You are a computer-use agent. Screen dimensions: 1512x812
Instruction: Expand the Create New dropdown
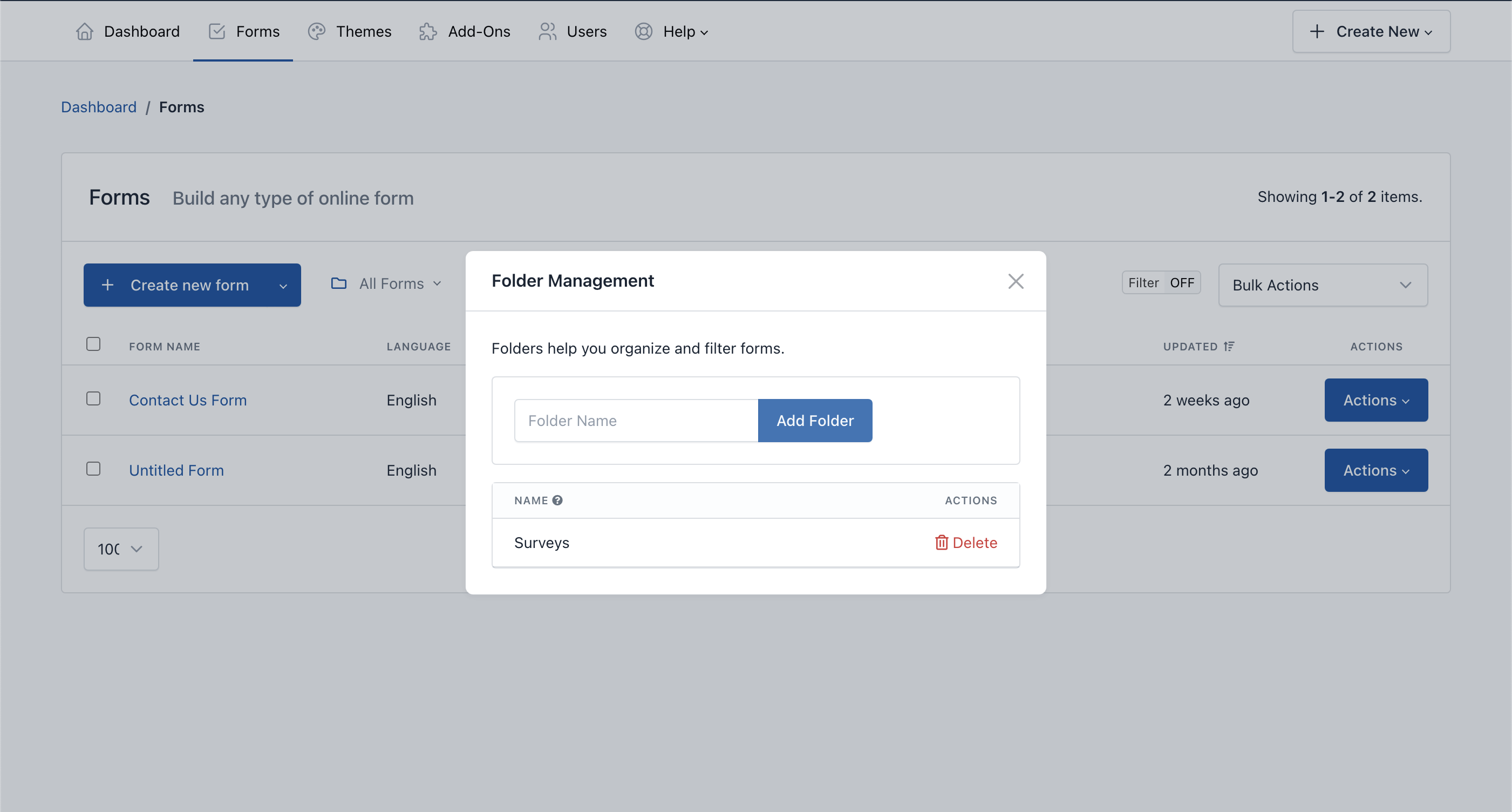pos(1371,31)
